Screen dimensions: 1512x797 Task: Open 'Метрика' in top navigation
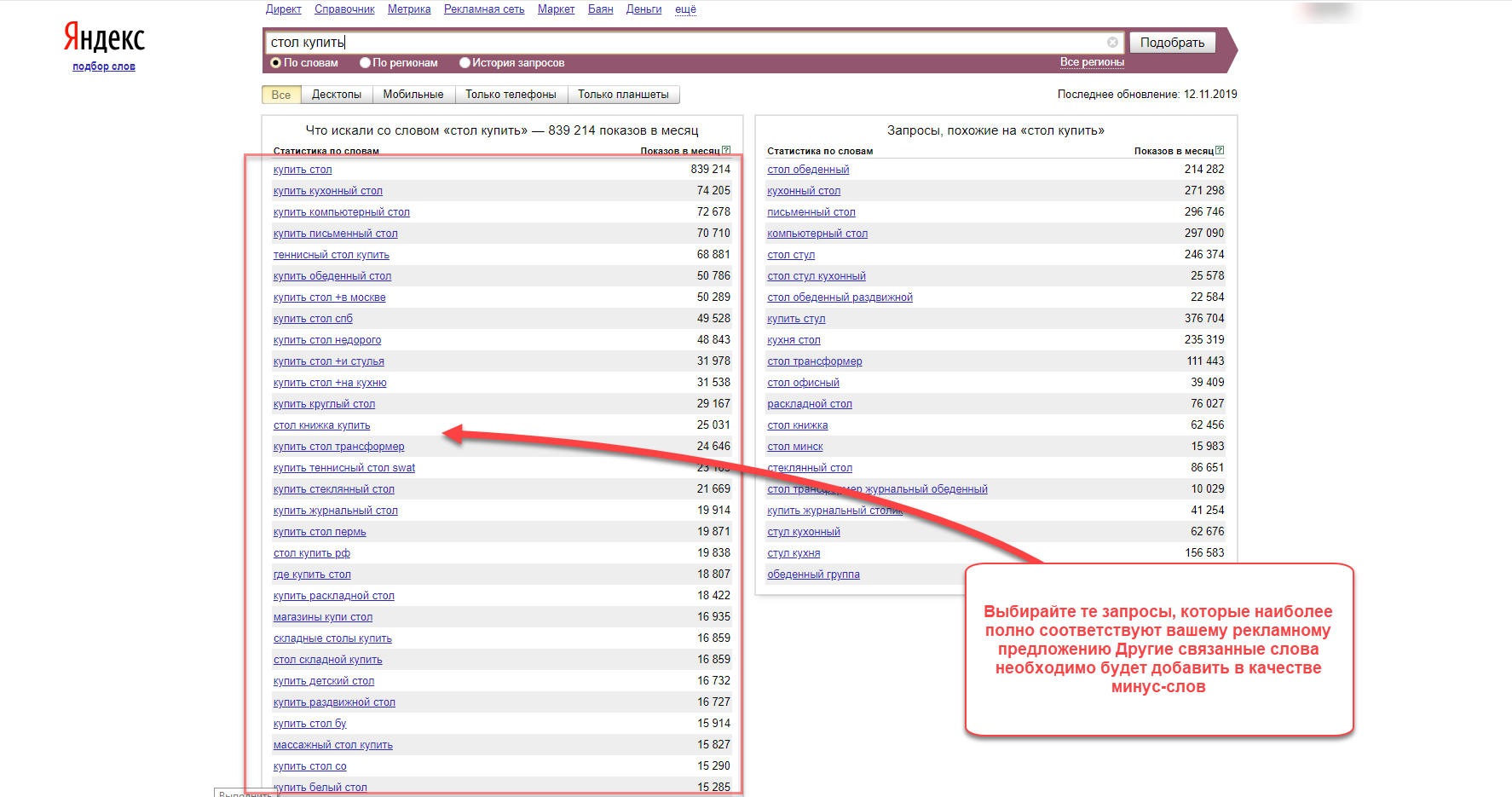tap(409, 9)
